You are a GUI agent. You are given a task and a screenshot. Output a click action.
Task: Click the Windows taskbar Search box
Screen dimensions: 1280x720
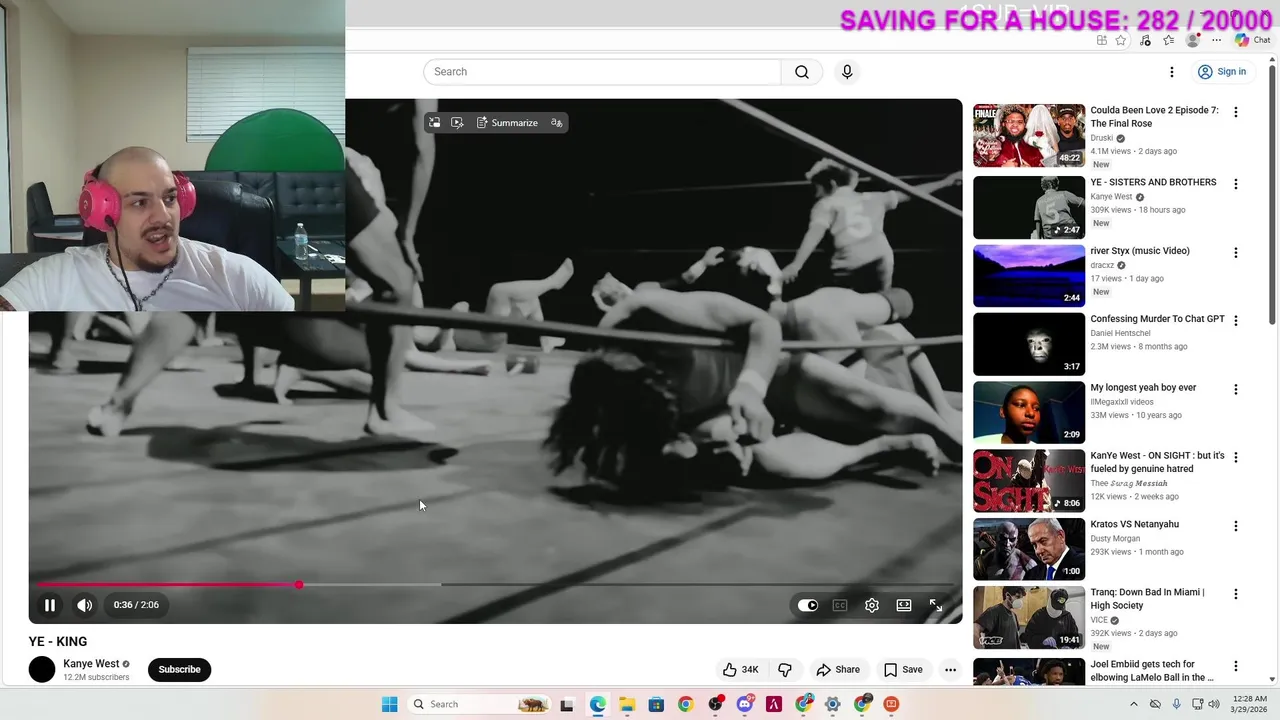point(480,704)
